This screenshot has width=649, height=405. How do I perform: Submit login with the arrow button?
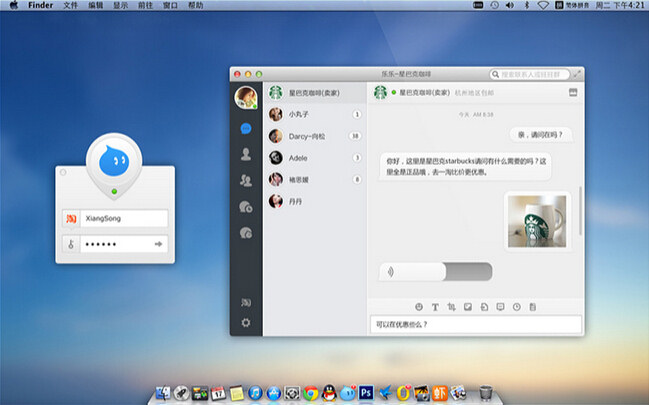point(159,244)
